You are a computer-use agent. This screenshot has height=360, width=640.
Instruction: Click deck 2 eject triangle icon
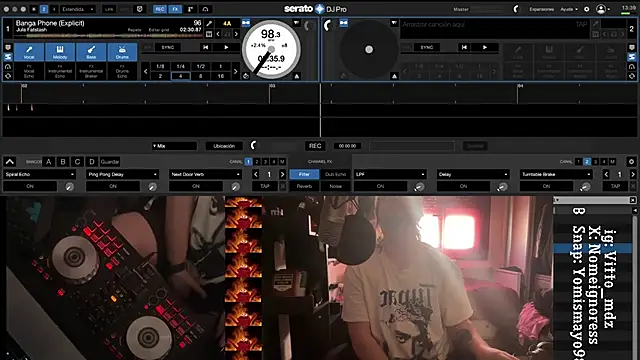pos(394,76)
